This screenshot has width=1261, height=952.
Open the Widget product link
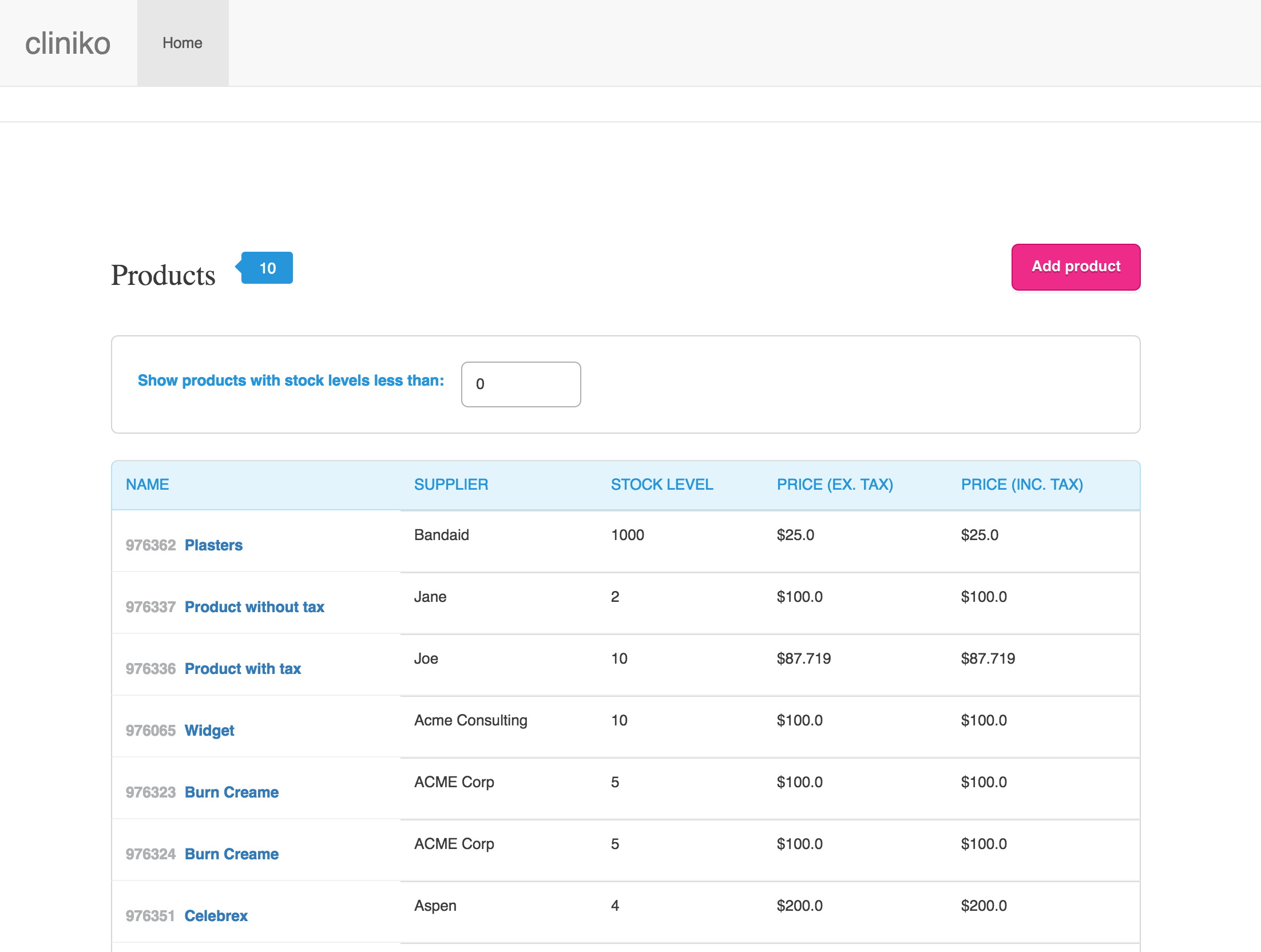(x=209, y=731)
